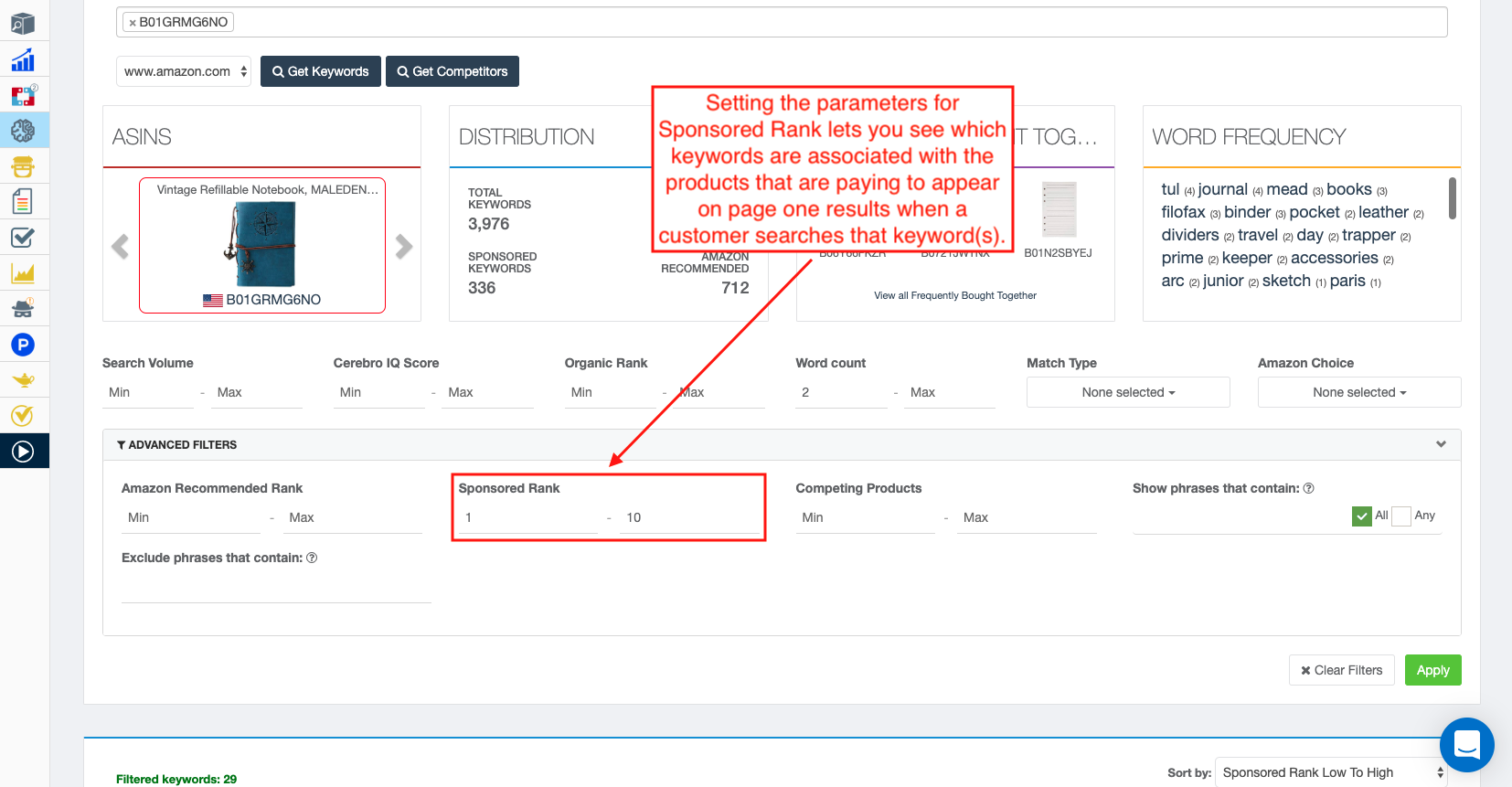Click the blue circle P icon

coord(23,345)
